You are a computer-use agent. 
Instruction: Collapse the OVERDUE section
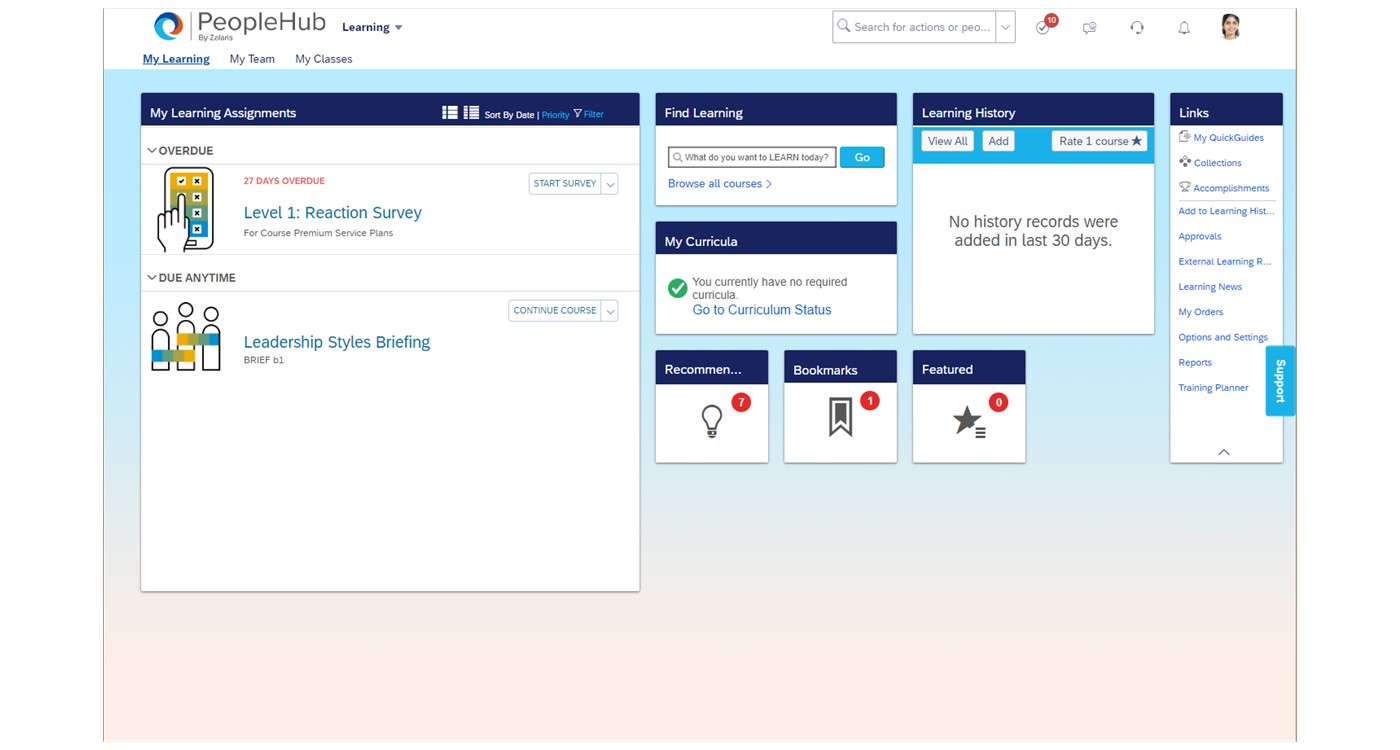tap(152, 151)
